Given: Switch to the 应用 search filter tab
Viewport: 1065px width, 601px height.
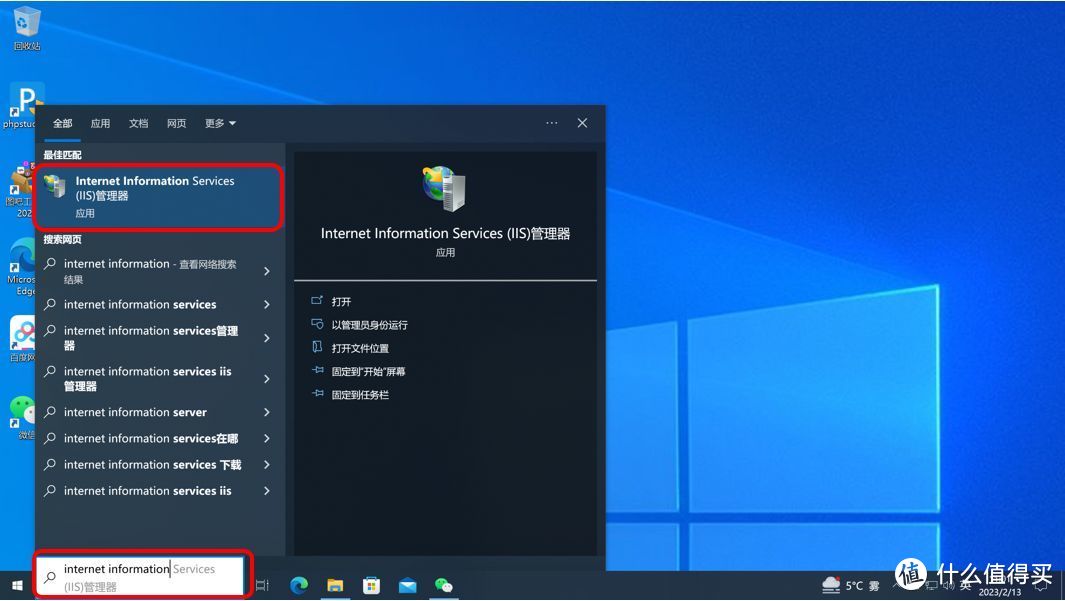Looking at the screenshot, I should [x=99, y=123].
